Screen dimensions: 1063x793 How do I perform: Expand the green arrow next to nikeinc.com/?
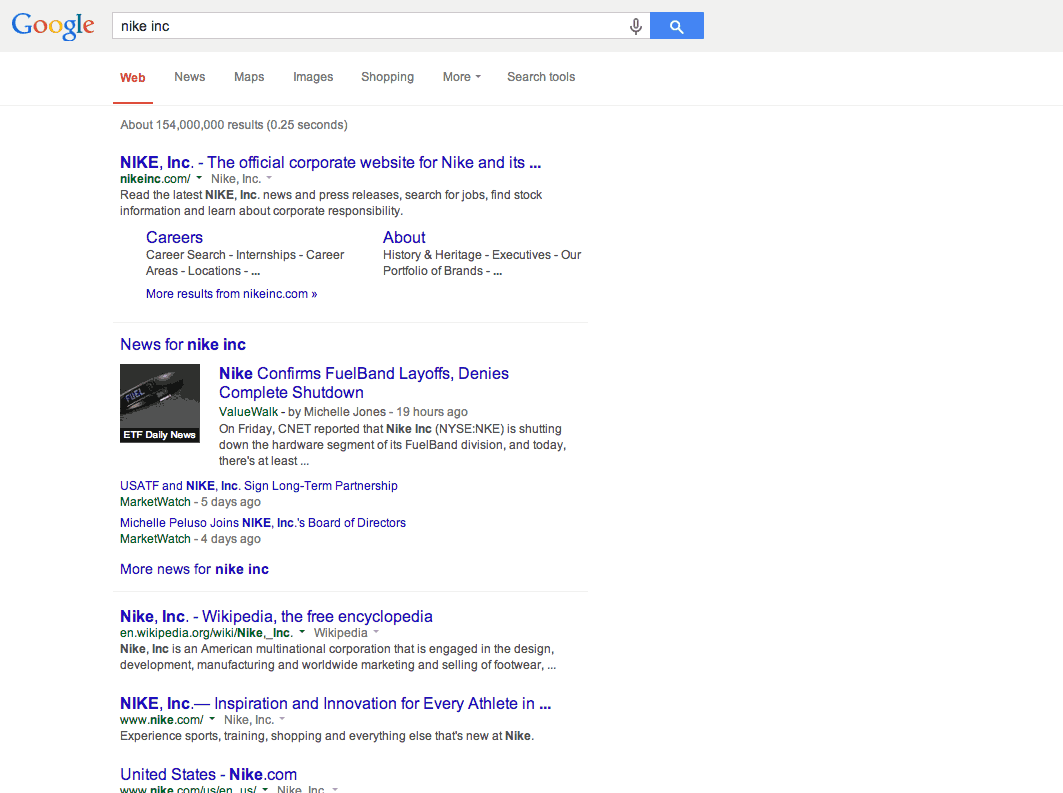[199, 178]
